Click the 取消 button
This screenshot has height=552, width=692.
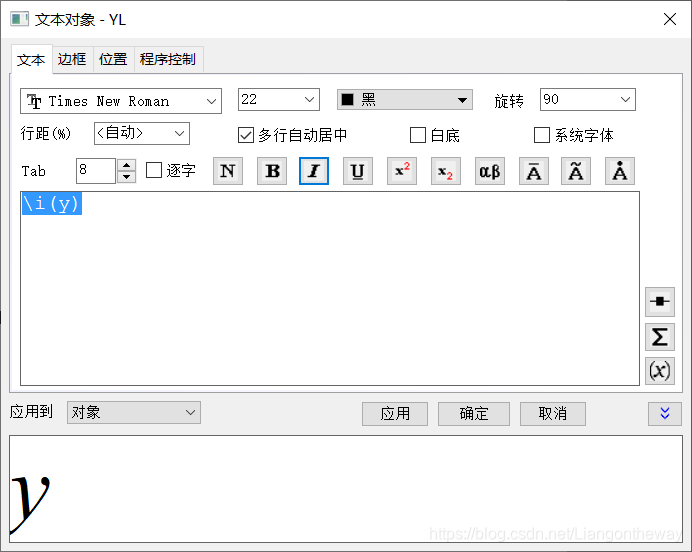click(553, 414)
